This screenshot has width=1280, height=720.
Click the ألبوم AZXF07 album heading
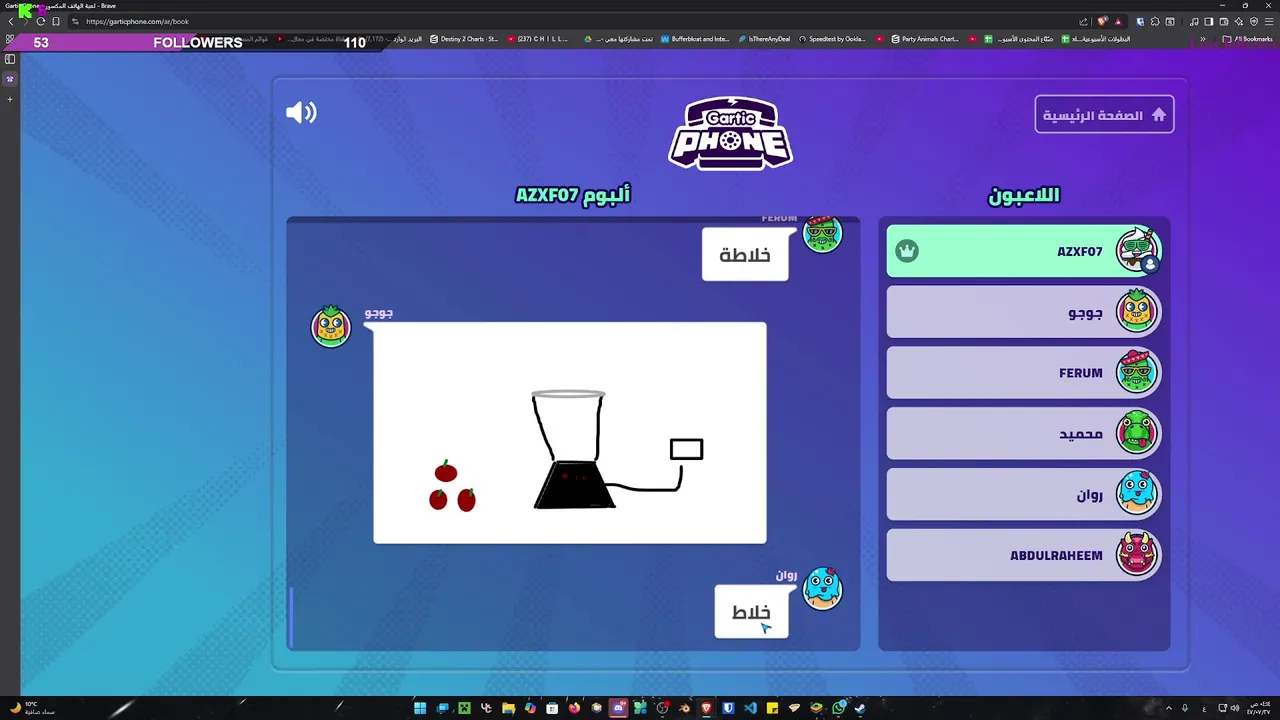(573, 195)
